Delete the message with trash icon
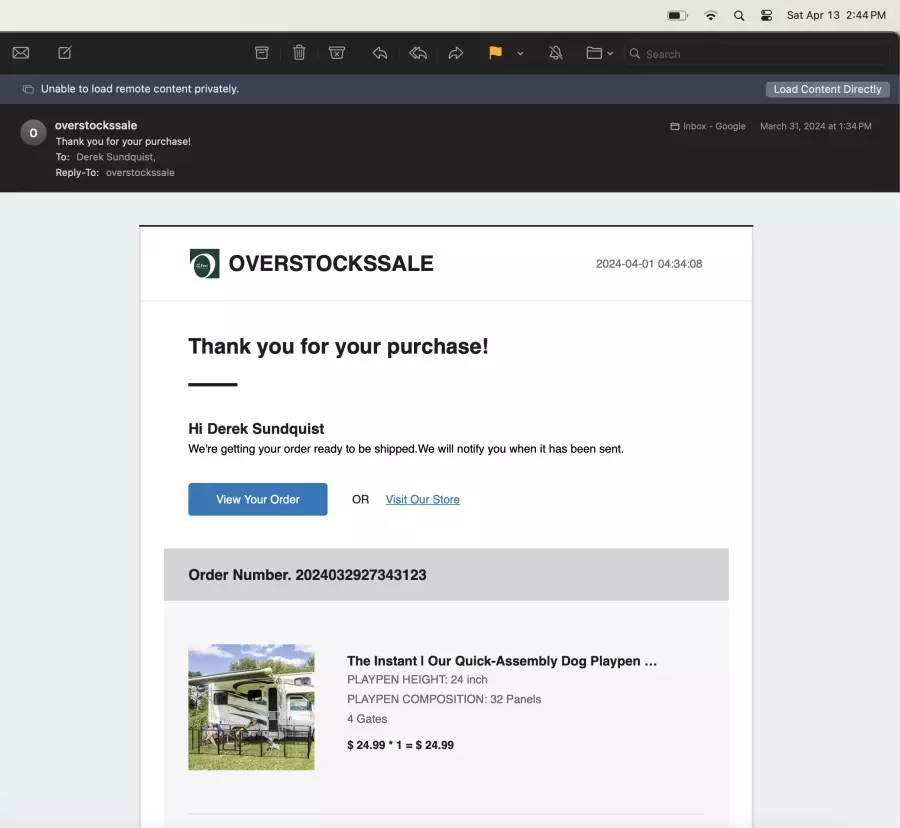Screen dimensions: 900x828 pos(299,53)
